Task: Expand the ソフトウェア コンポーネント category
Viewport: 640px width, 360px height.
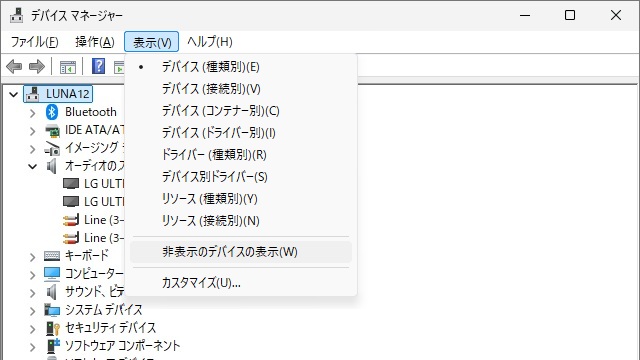Action: [x=33, y=347]
